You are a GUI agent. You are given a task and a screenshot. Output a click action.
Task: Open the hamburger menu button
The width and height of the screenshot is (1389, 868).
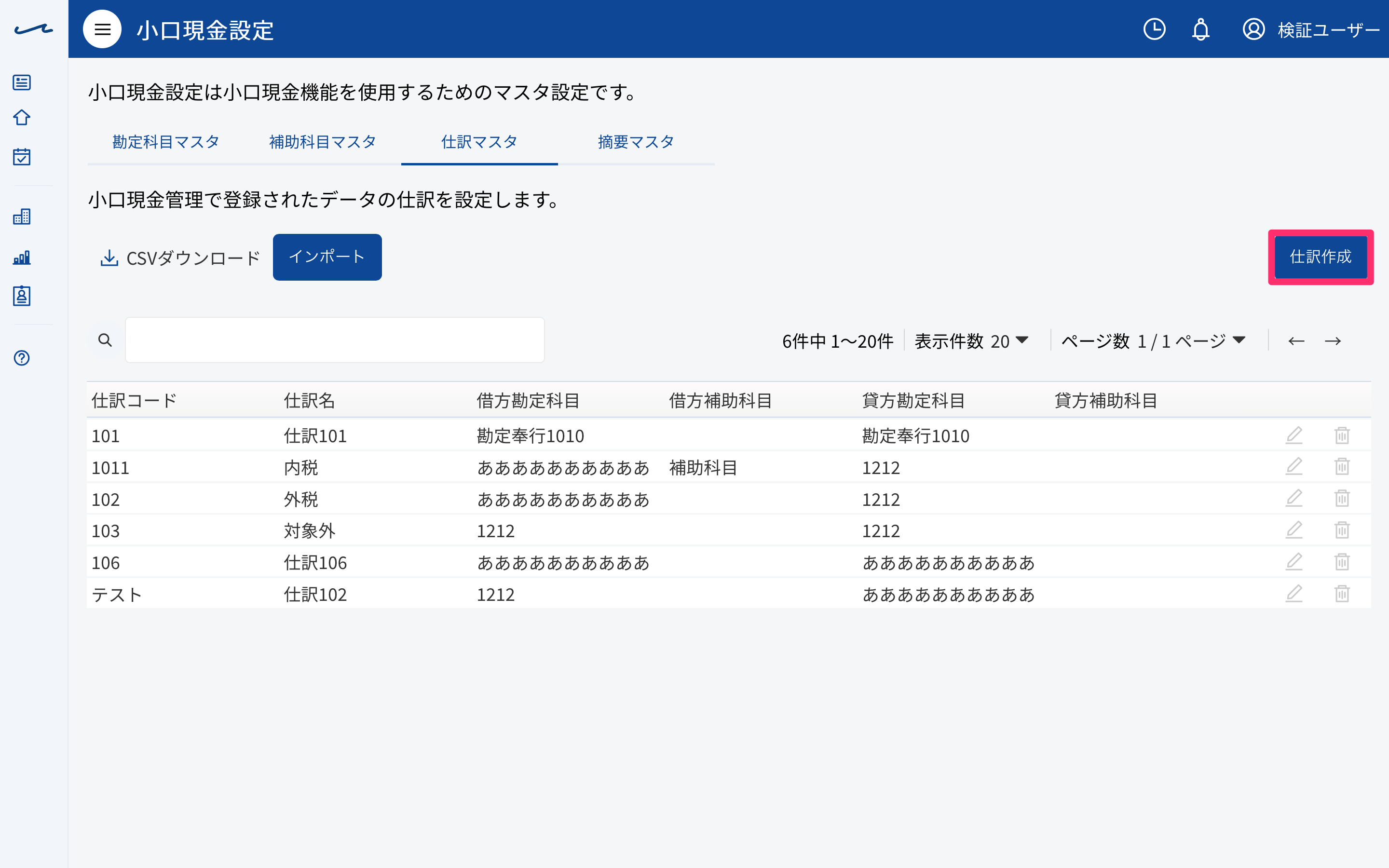tap(102, 29)
